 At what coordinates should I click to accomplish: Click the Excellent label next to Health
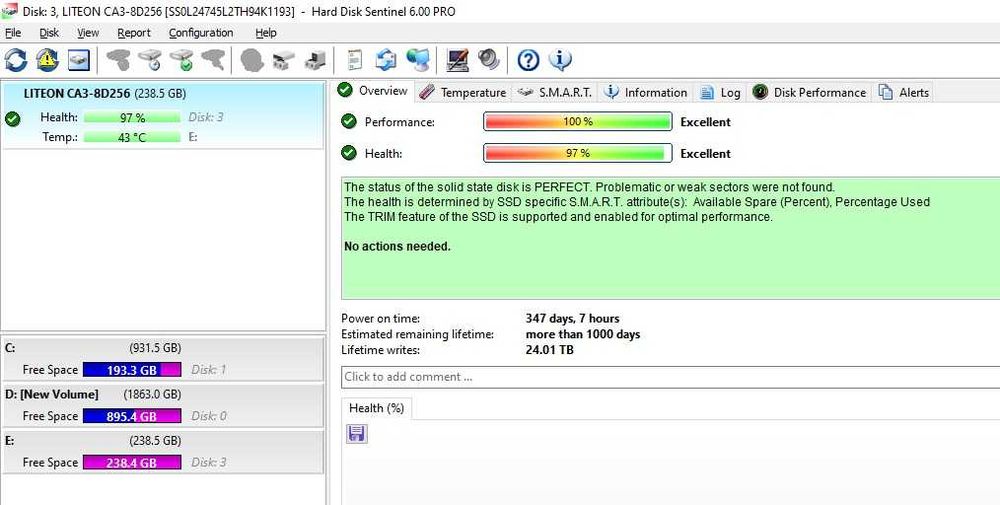point(705,154)
